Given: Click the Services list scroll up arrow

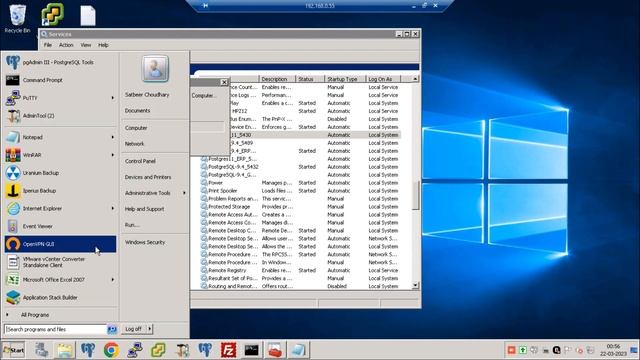Looking at the screenshot, I should coord(415,79).
